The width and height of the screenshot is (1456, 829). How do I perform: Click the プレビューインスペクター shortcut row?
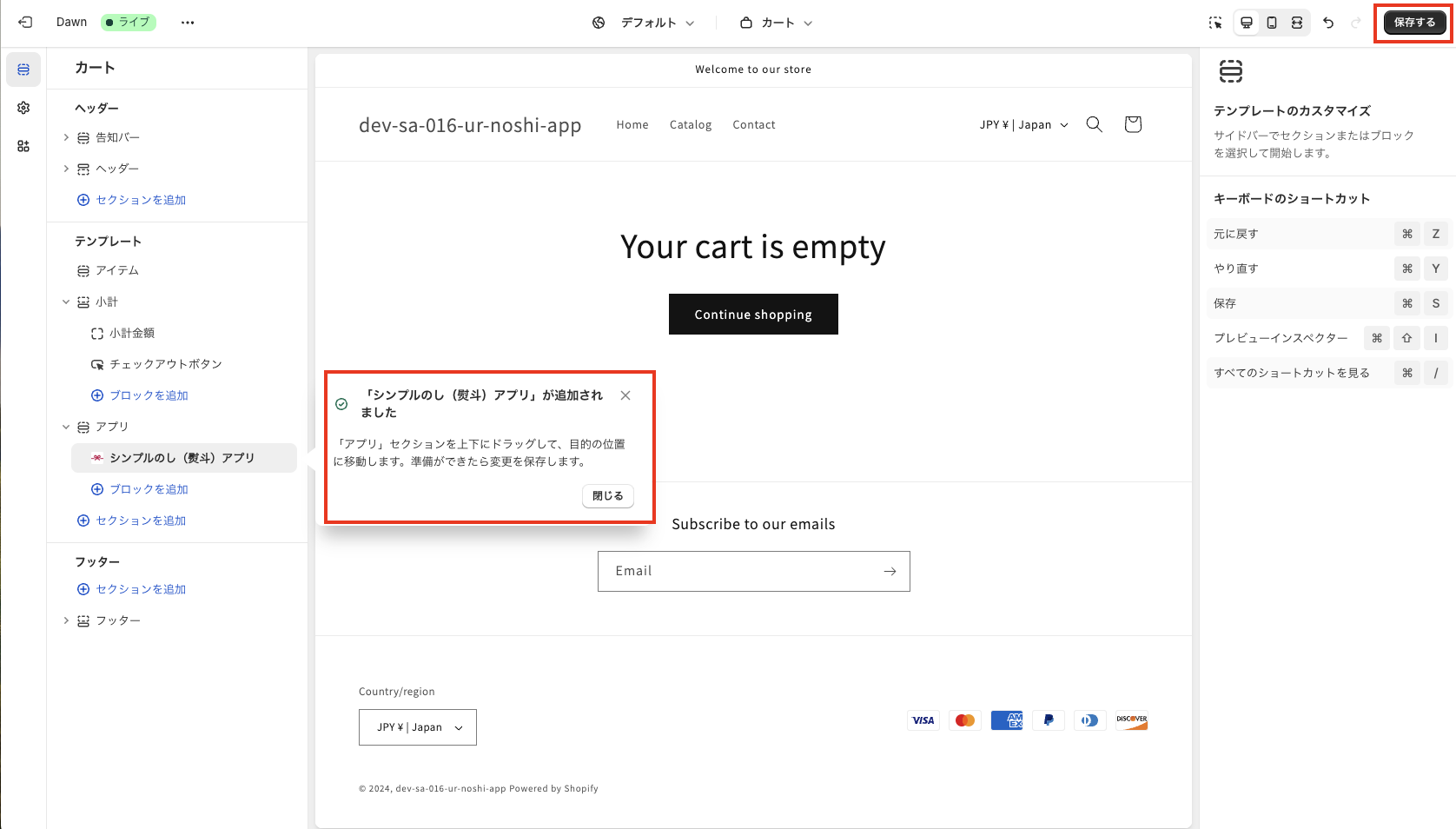pos(1327,338)
